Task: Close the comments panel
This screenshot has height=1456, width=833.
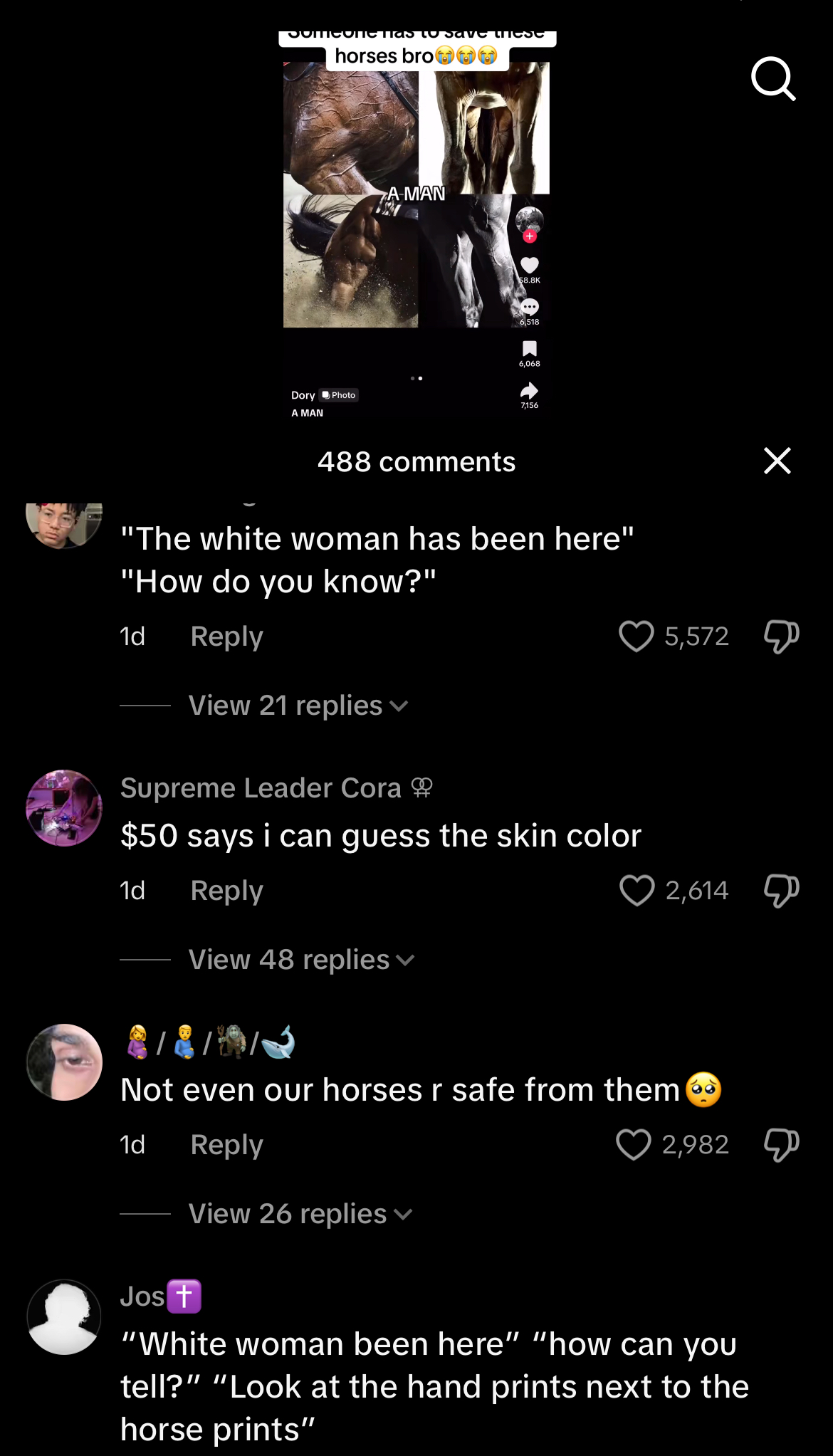Action: coord(777,461)
